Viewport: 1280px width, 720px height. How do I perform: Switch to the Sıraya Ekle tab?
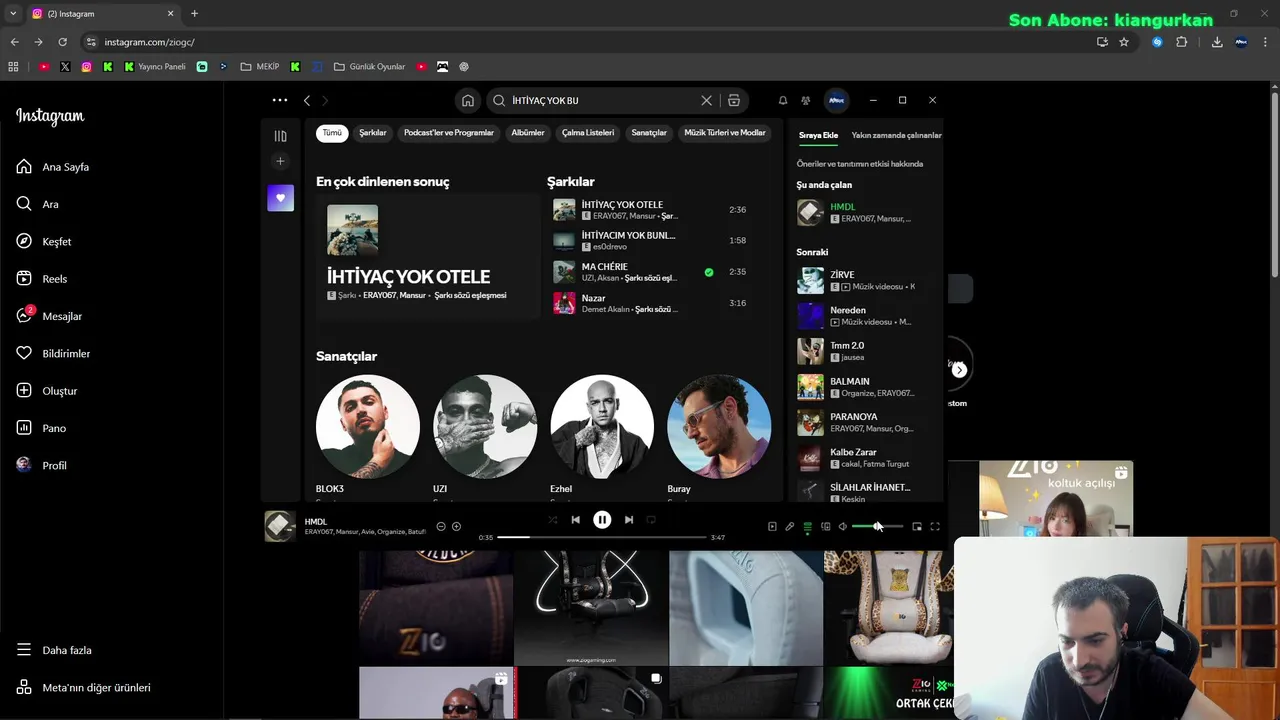tap(818, 135)
